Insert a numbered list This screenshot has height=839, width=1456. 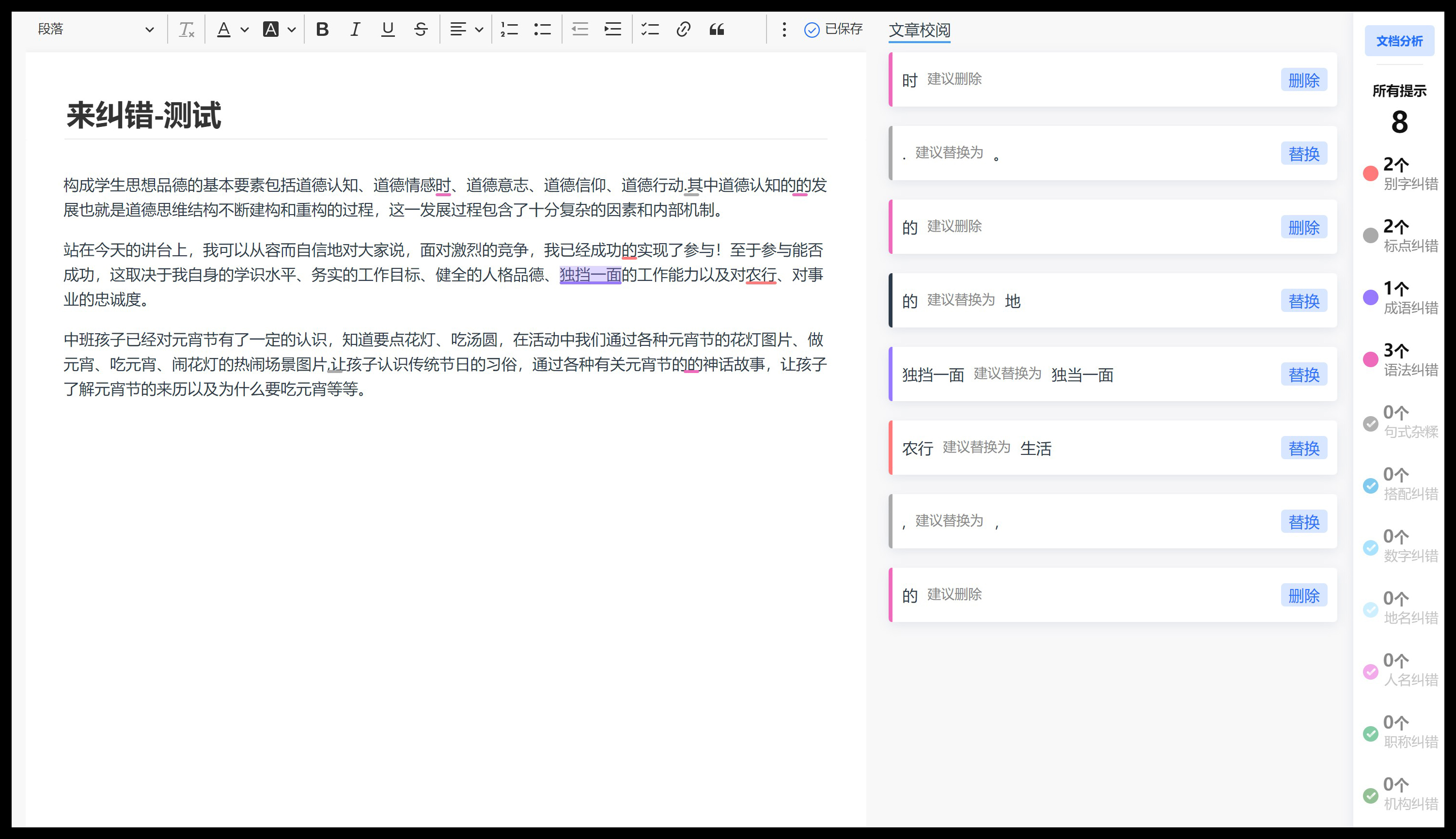coord(509,30)
